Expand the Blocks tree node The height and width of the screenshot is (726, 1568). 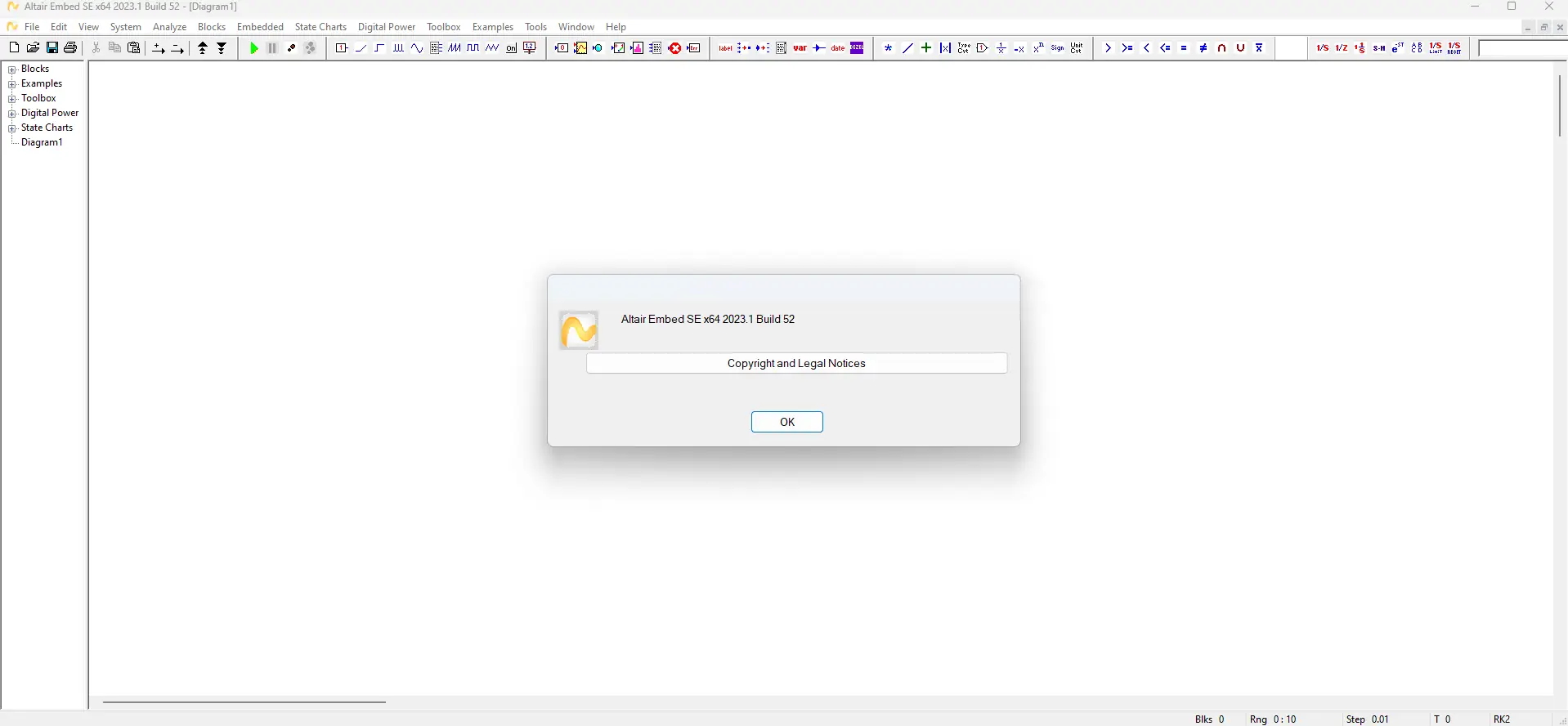coord(12,69)
